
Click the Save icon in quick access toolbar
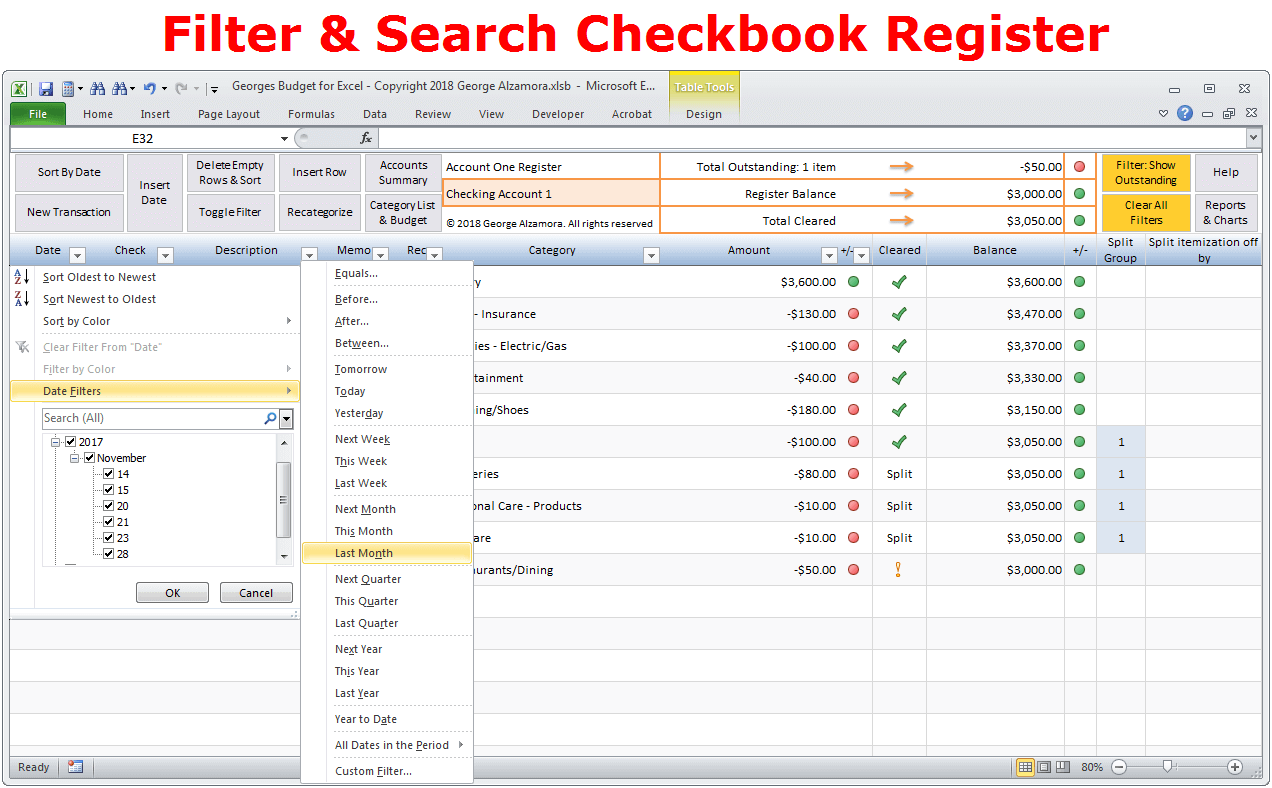tap(46, 88)
